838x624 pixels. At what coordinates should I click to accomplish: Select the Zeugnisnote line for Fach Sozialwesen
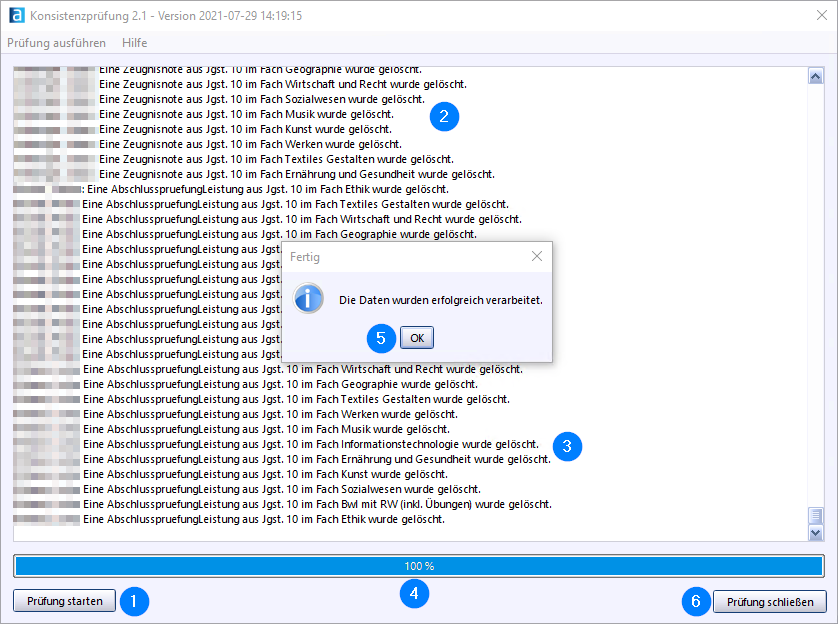[x=262, y=99]
